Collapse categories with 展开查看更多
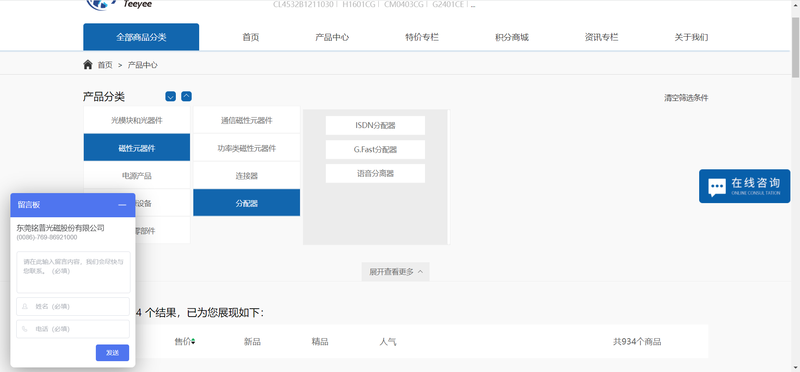The width and height of the screenshot is (800, 372). point(395,271)
